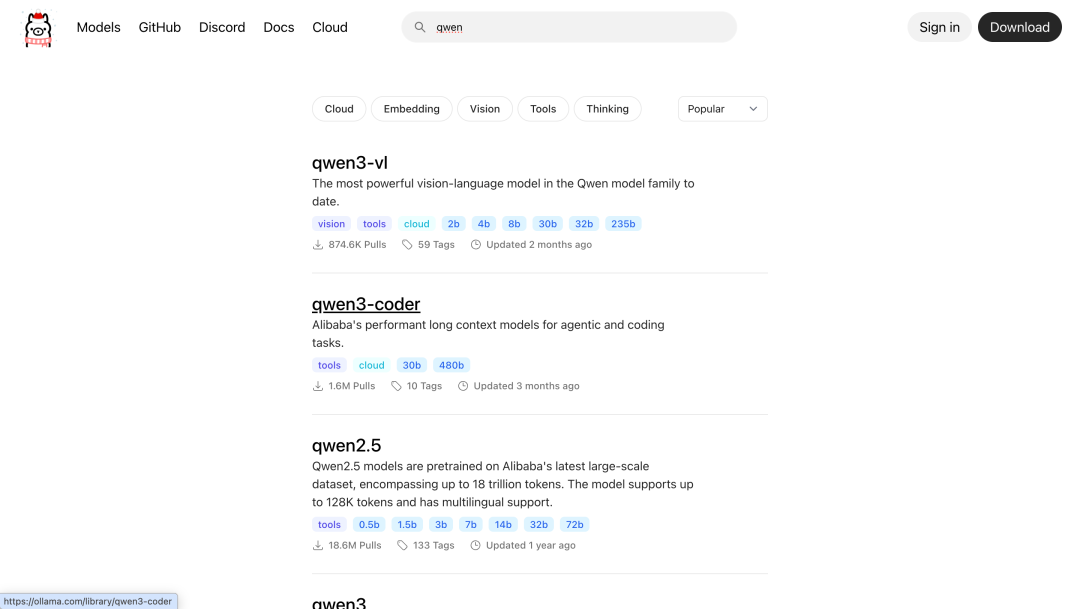
Task: Click Docs in the navigation bar
Action: tap(278, 27)
